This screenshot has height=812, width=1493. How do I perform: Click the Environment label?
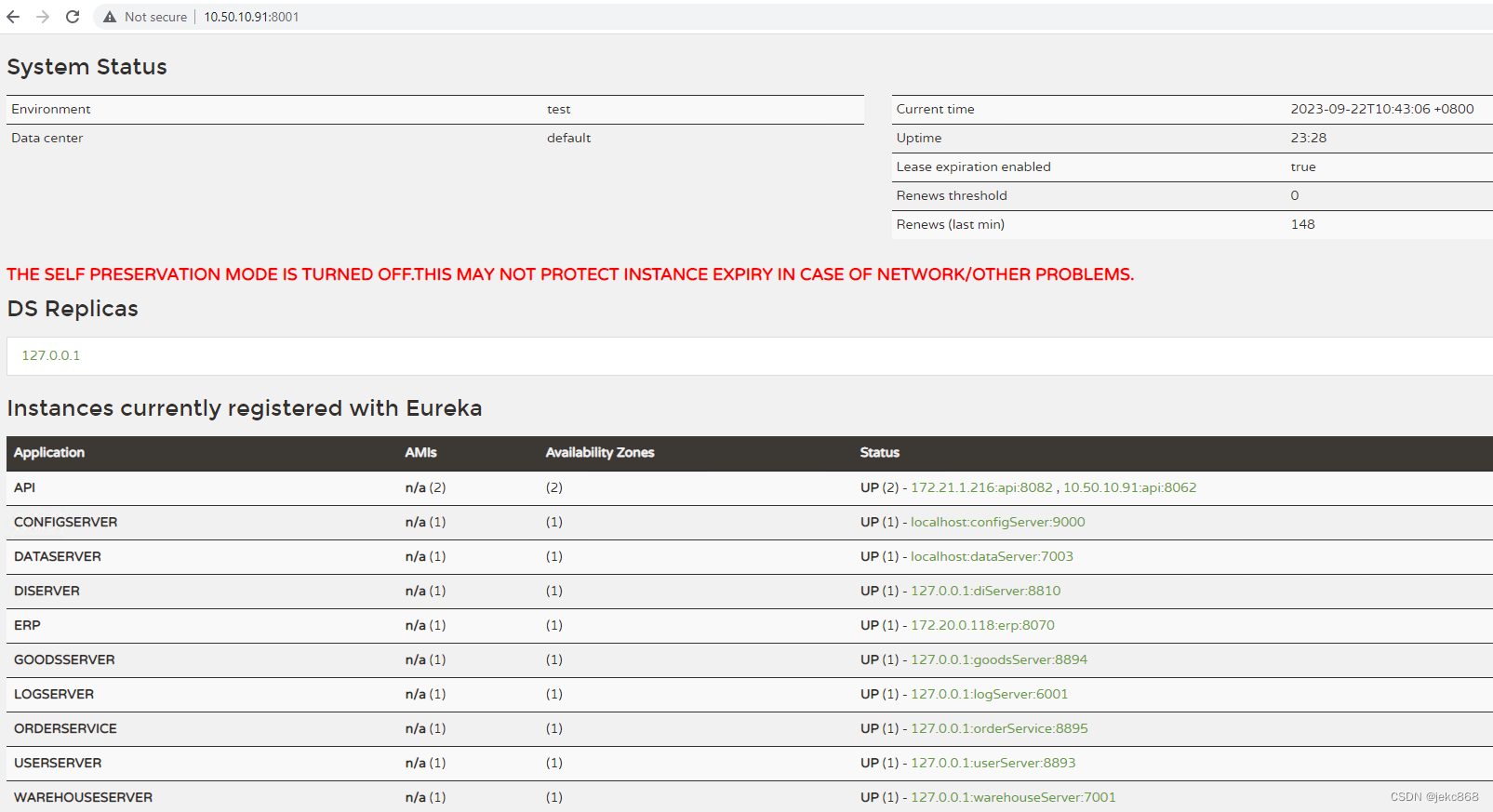(x=51, y=109)
